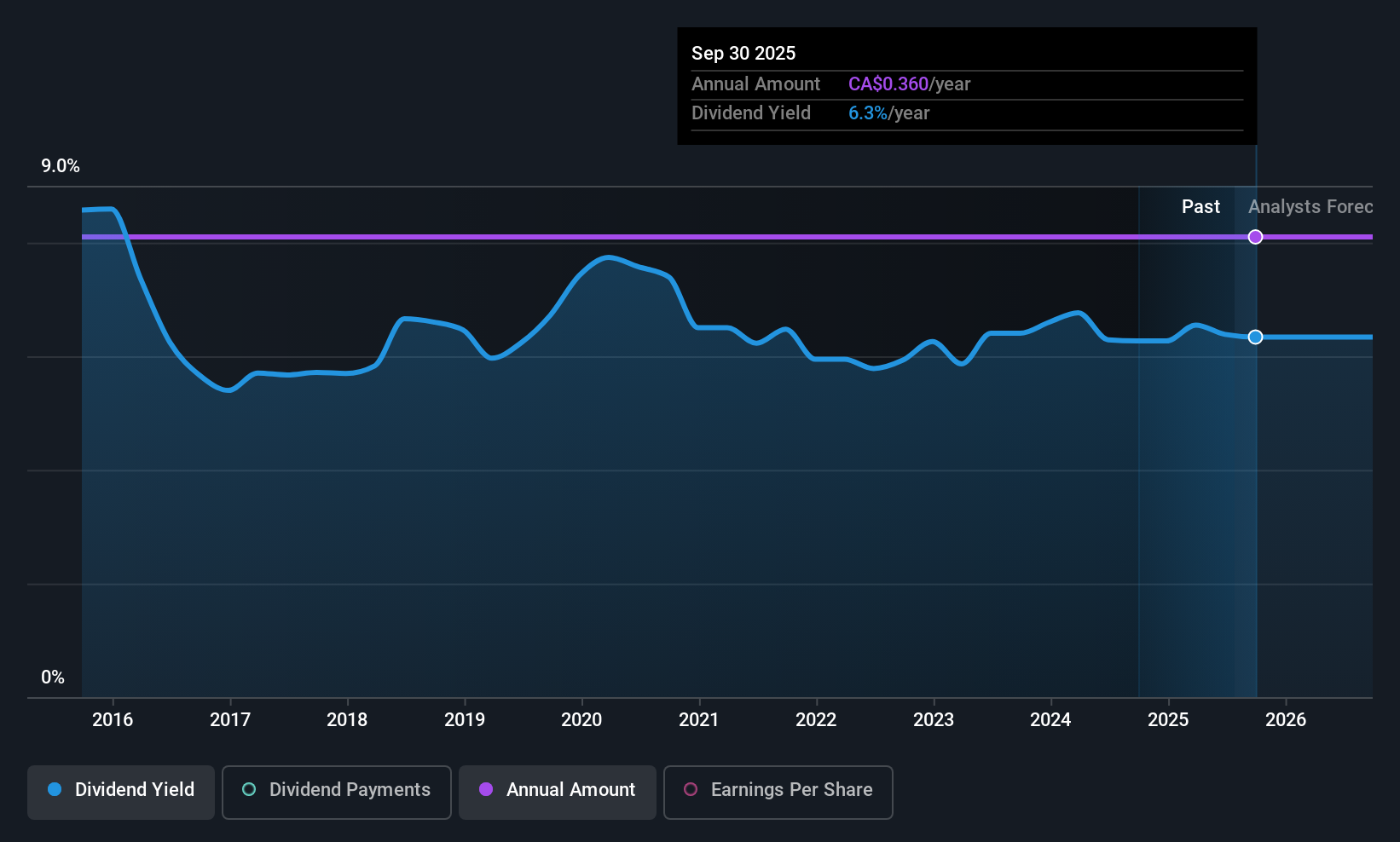This screenshot has width=1400, height=842.
Task: Click the 2018 x-axis label
Action: 347,720
